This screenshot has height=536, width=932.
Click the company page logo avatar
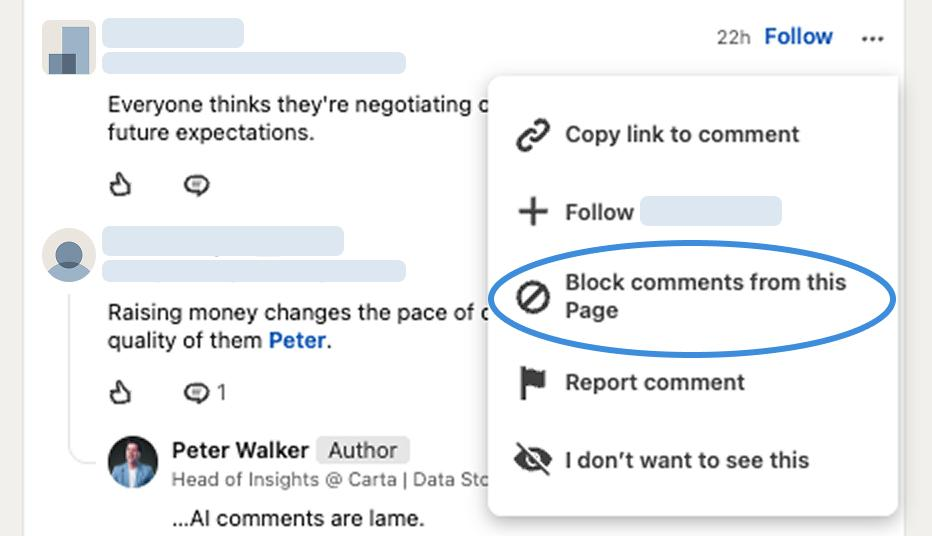click(x=69, y=47)
